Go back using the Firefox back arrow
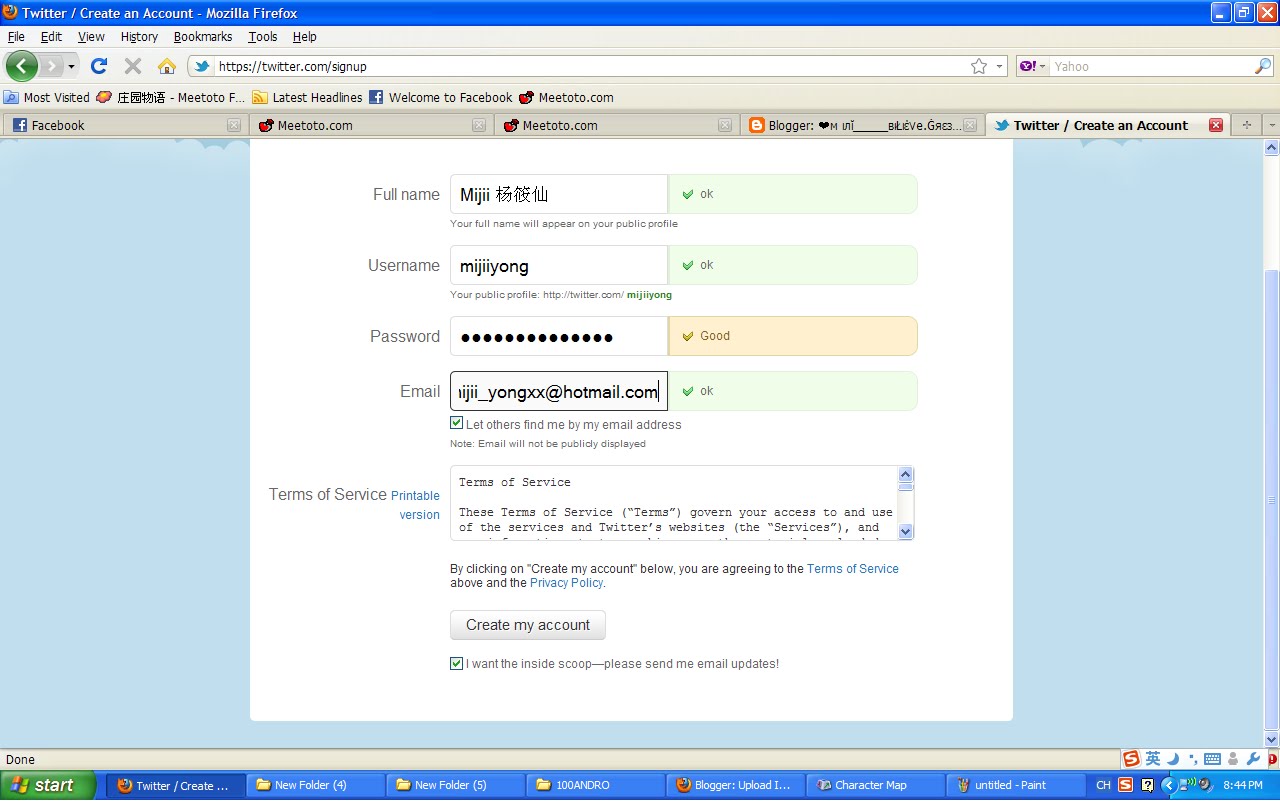Viewport: 1280px width, 801px height. (x=22, y=66)
